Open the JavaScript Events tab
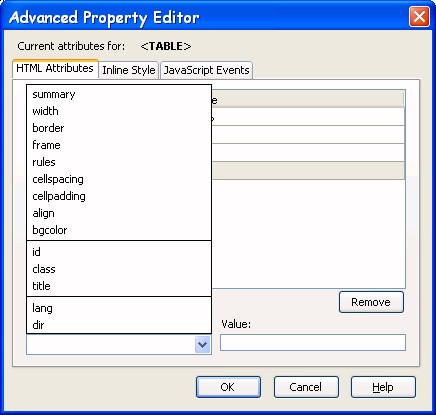Image resolution: width=436 pixels, height=415 pixels. (206, 70)
